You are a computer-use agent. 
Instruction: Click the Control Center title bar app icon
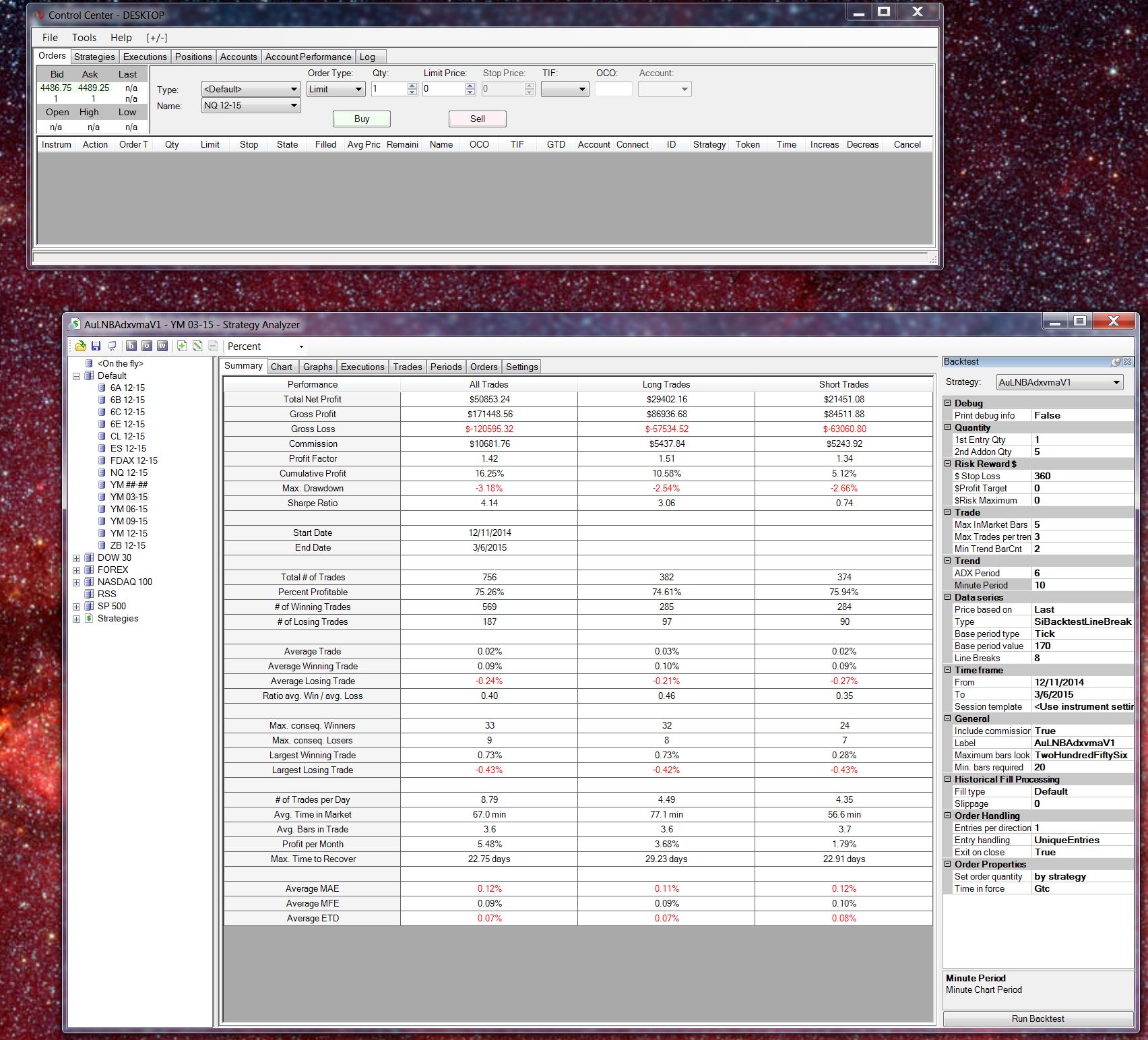tap(38, 15)
